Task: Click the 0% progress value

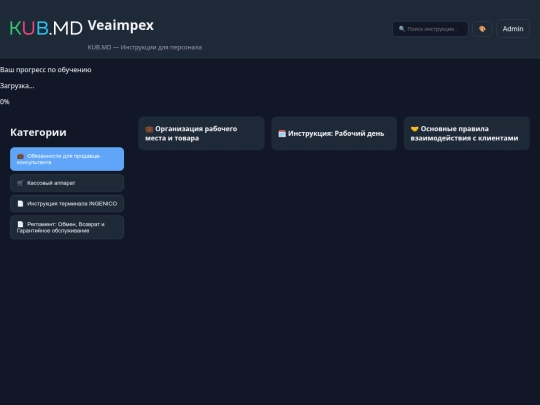Action: click(5, 102)
